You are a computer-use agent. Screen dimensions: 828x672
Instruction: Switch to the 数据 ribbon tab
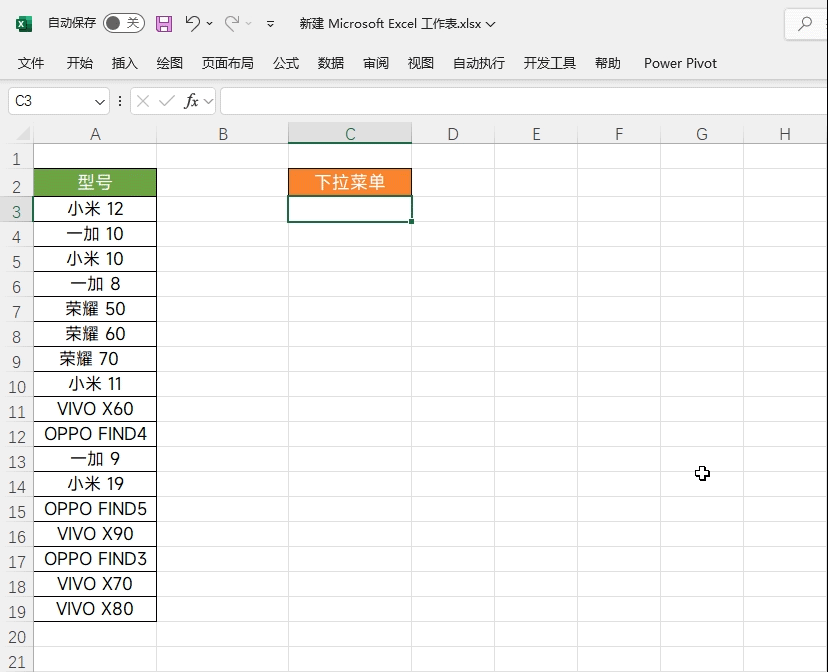tap(331, 63)
